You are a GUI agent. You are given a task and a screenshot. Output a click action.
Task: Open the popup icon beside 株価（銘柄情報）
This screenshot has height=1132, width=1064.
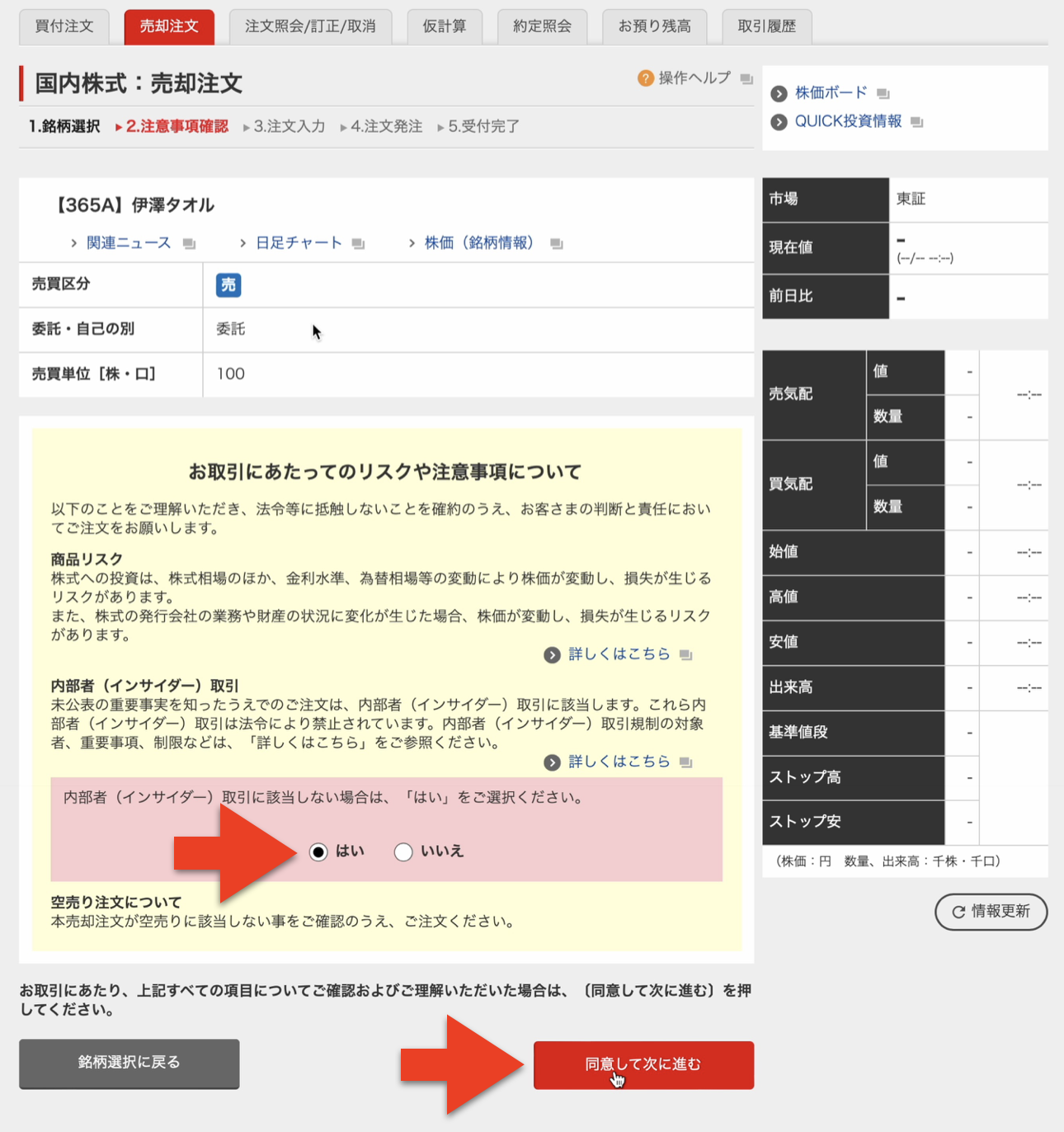[556, 243]
